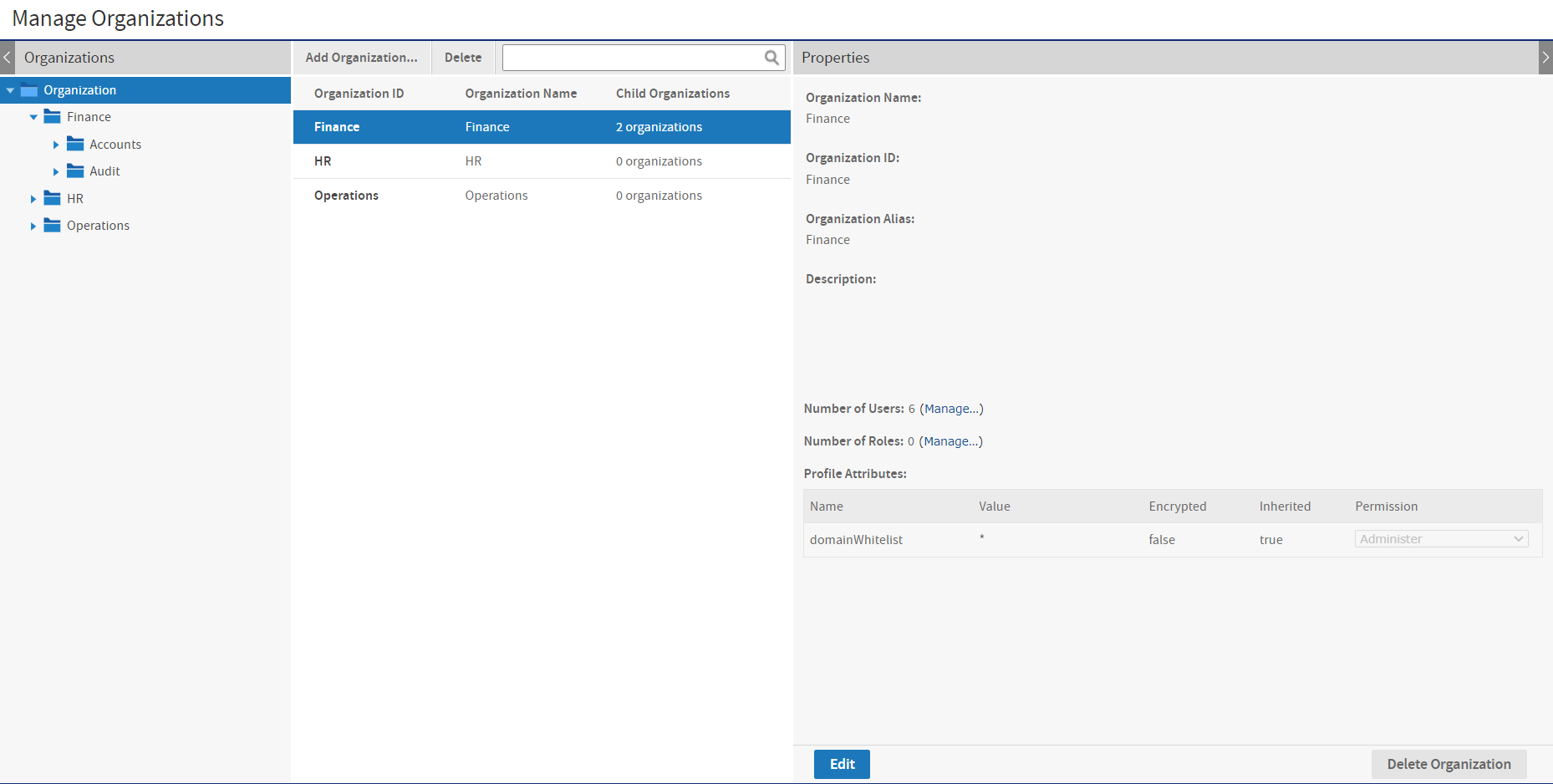Click the HR folder icon in tree
The height and width of the screenshot is (784, 1553).
coord(53,198)
